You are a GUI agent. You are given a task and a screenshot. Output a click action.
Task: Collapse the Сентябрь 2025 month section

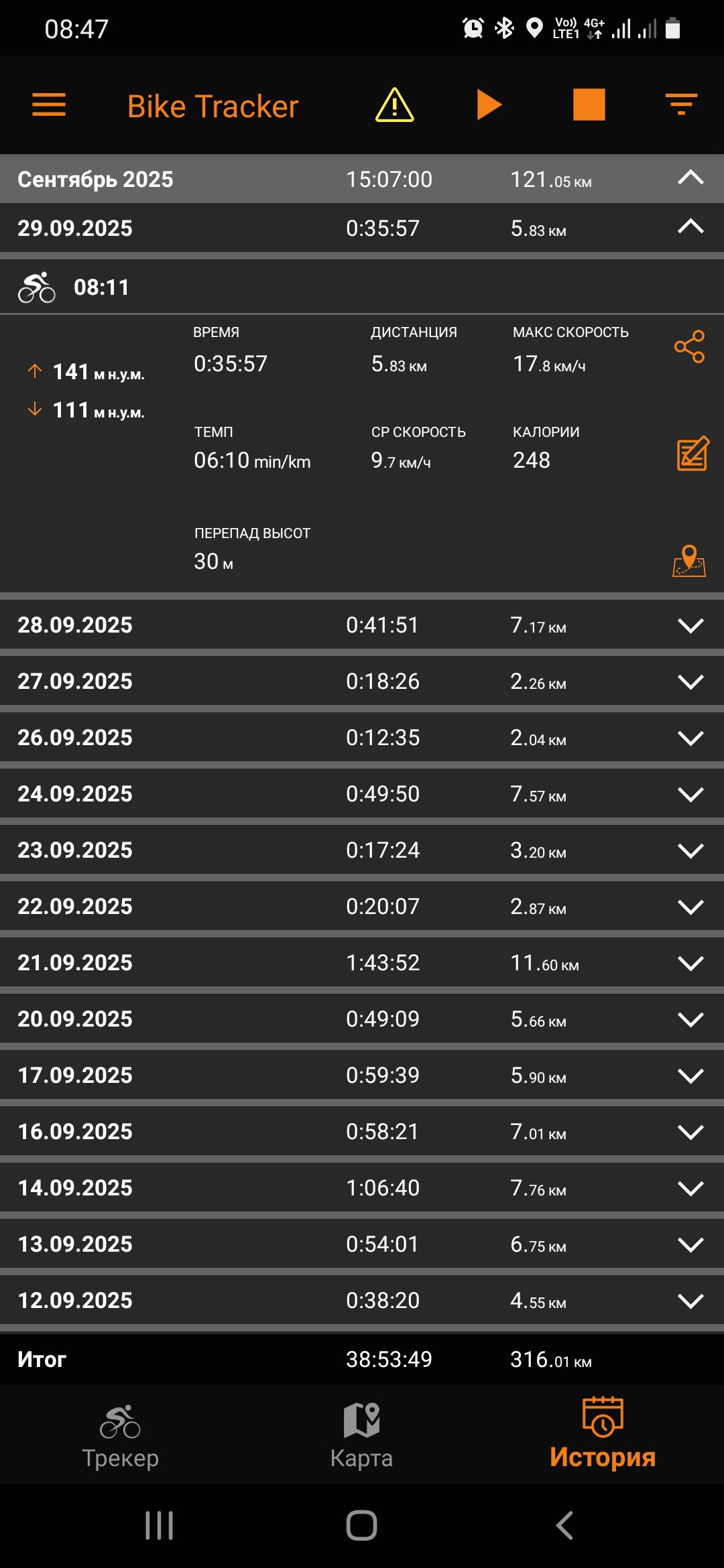(x=690, y=179)
